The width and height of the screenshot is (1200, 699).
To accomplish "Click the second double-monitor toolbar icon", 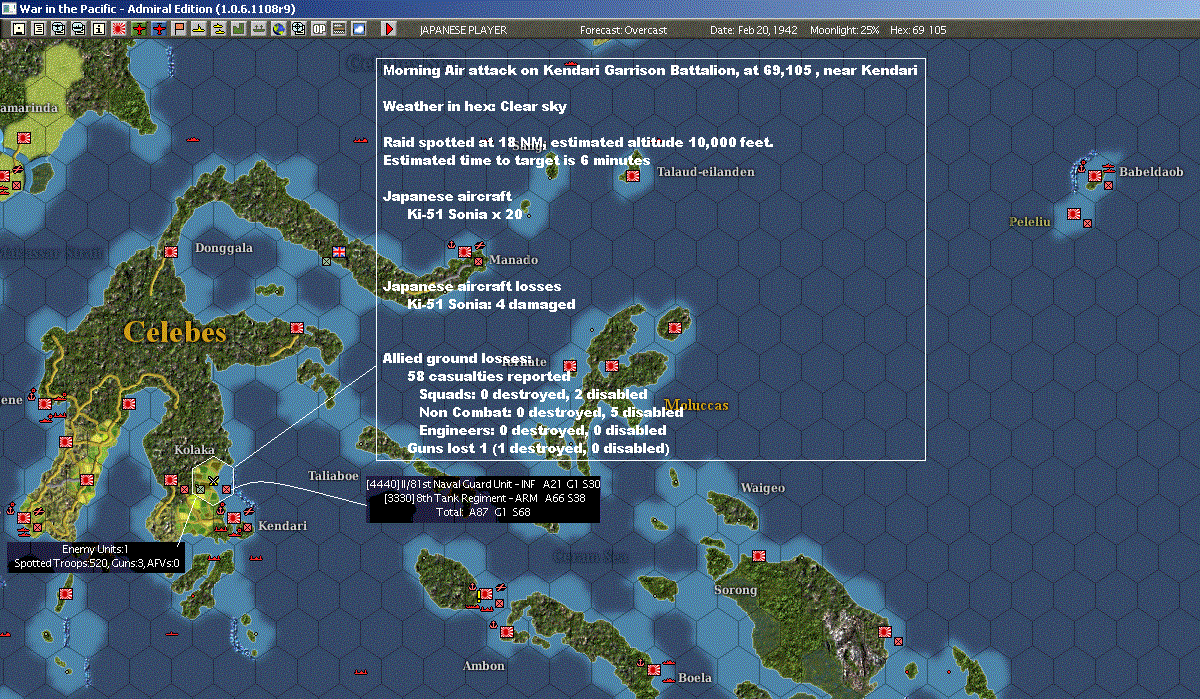I will 79,29.
